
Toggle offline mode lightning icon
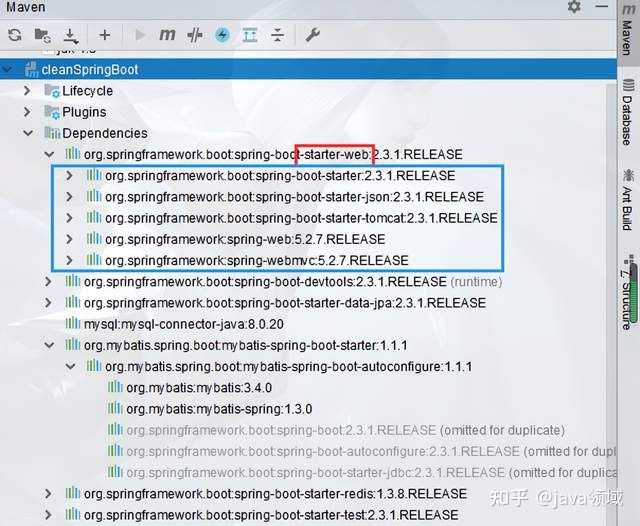coord(222,35)
